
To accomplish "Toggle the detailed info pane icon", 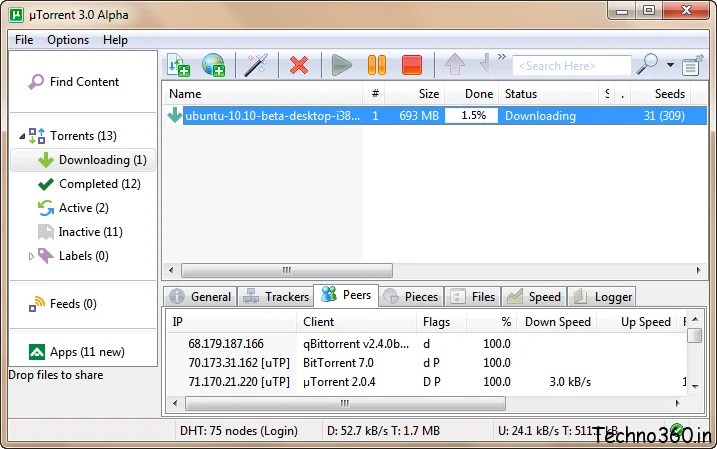I will point(692,65).
